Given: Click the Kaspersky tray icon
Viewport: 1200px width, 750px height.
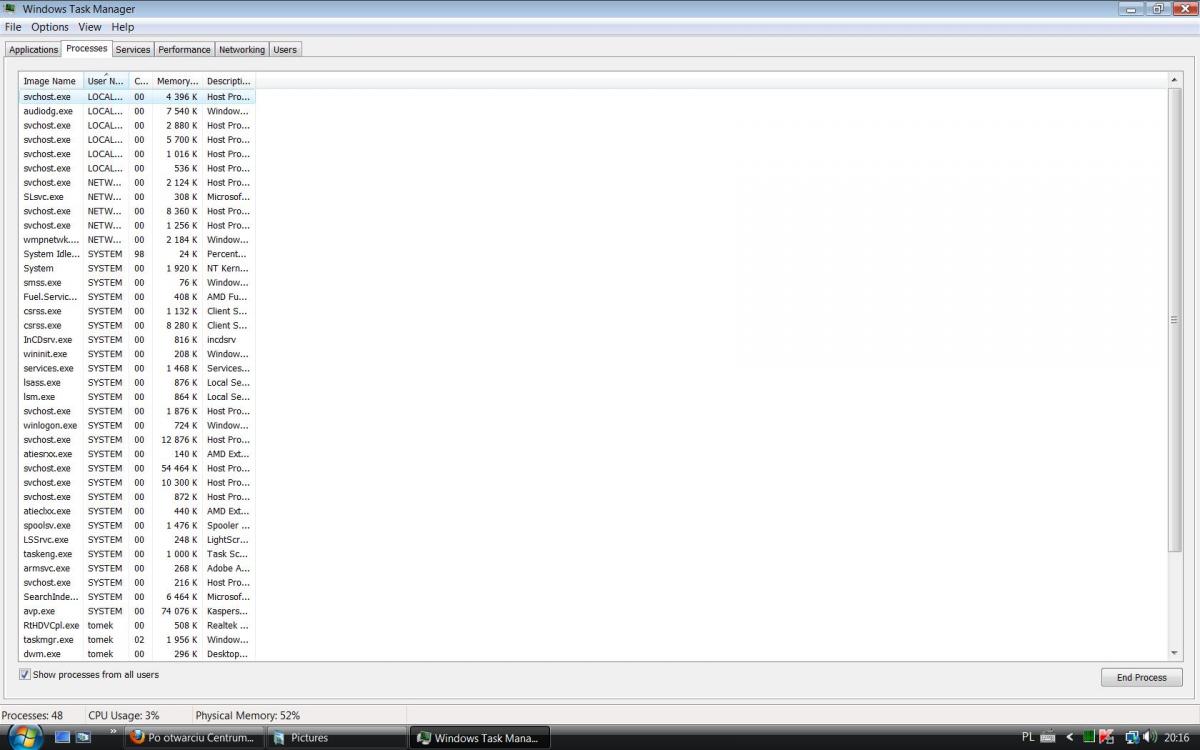Looking at the screenshot, I should [x=1107, y=737].
